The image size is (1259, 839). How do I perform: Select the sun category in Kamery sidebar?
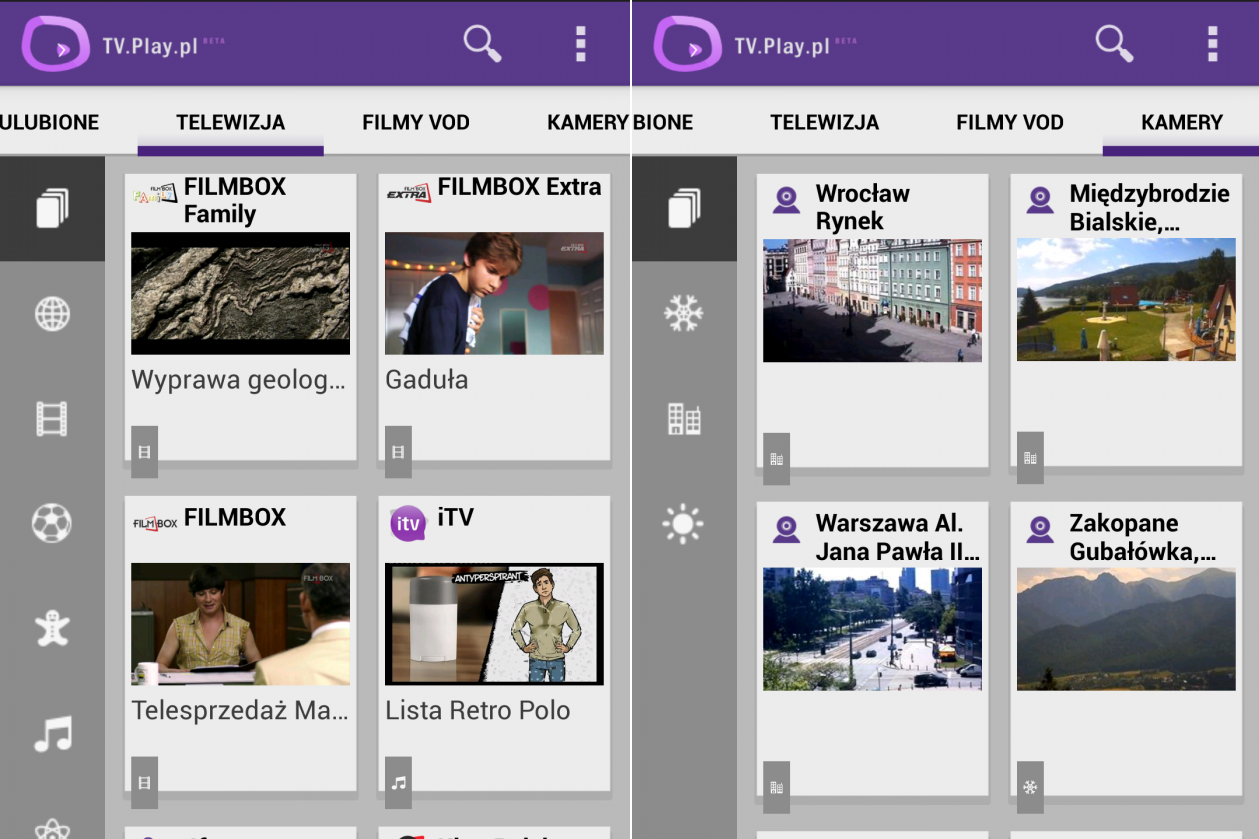tap(684, 523)
